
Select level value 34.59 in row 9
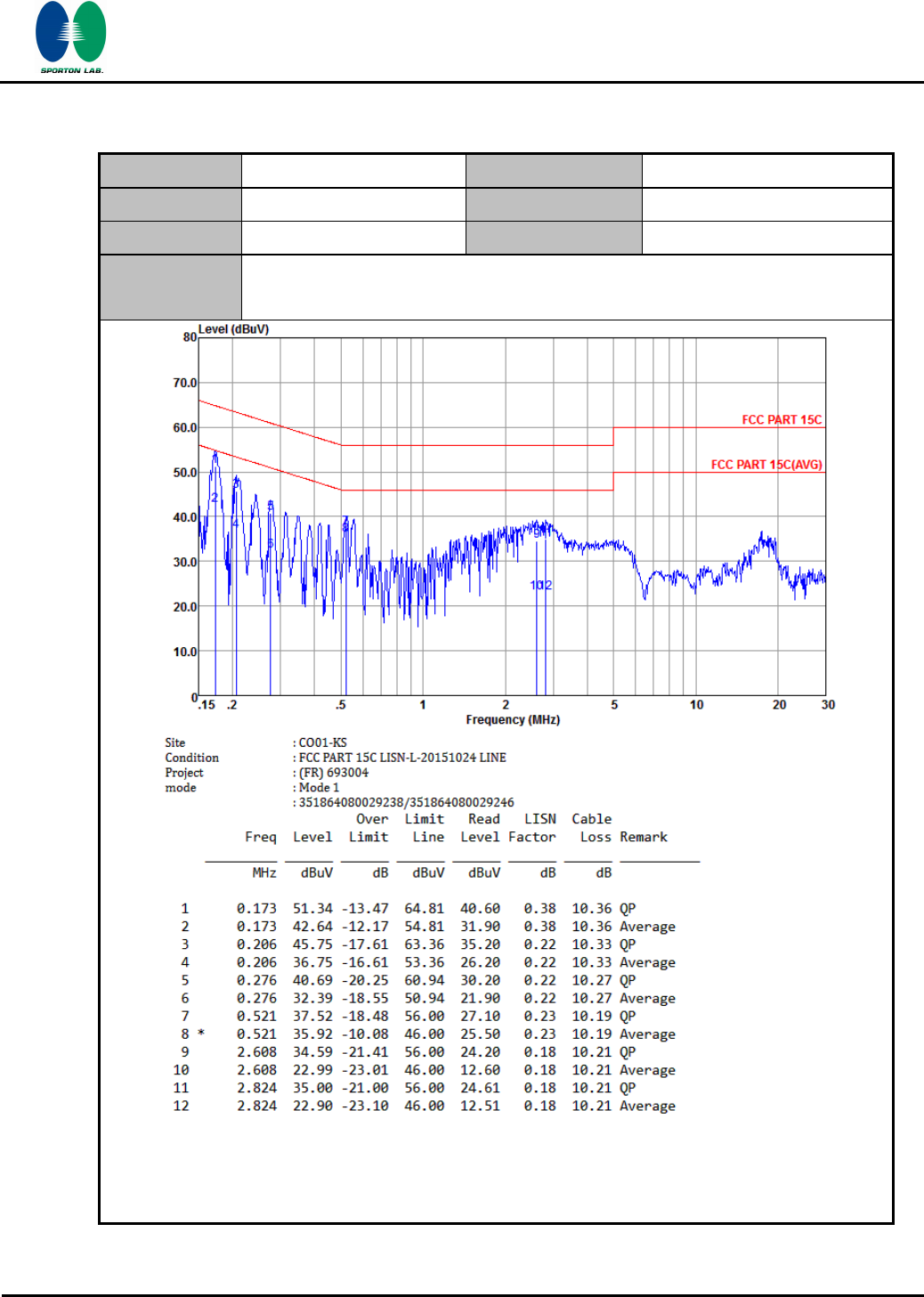click(312, 1052)
